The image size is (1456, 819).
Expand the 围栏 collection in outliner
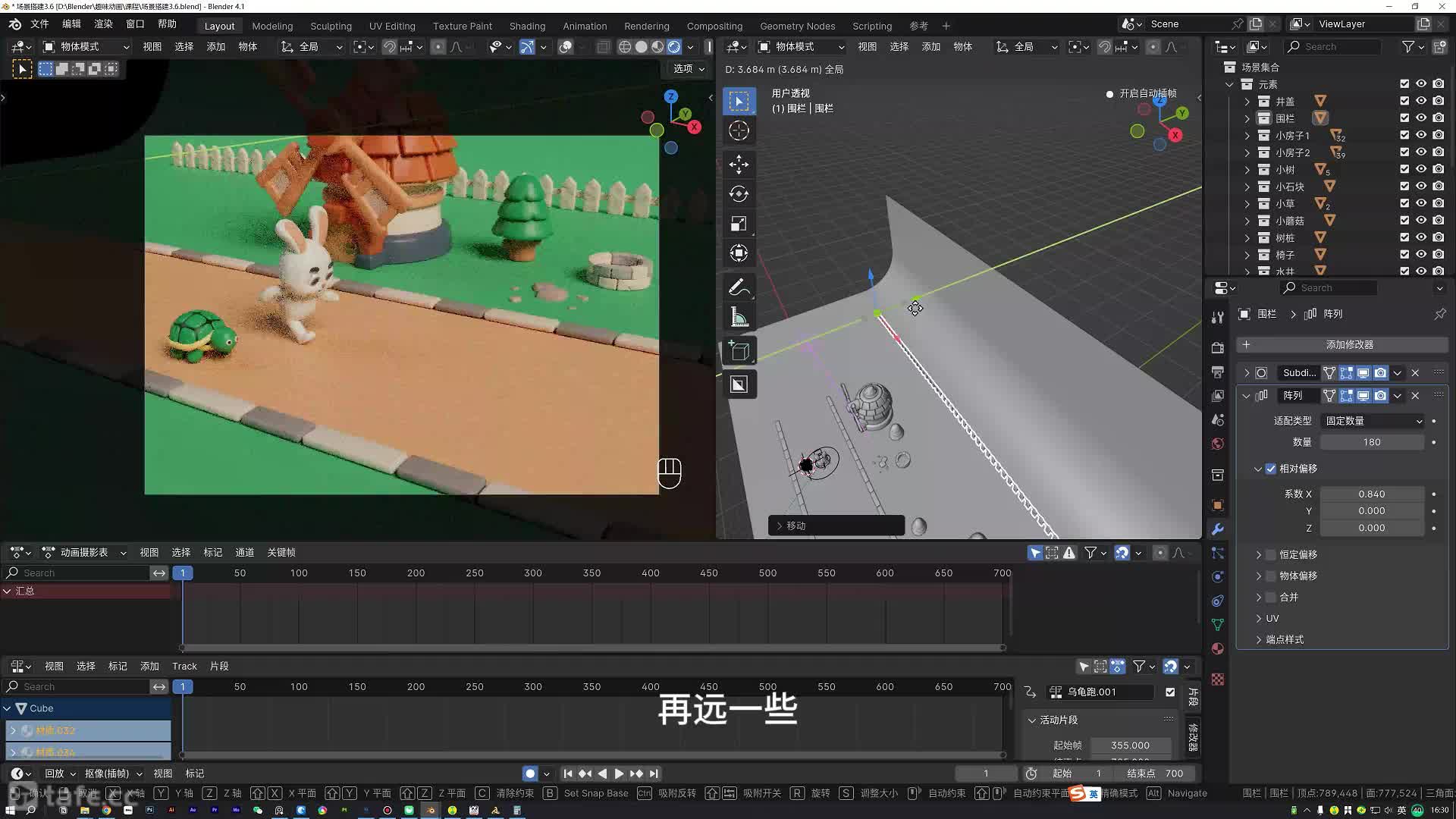[x=1247, y=118]
